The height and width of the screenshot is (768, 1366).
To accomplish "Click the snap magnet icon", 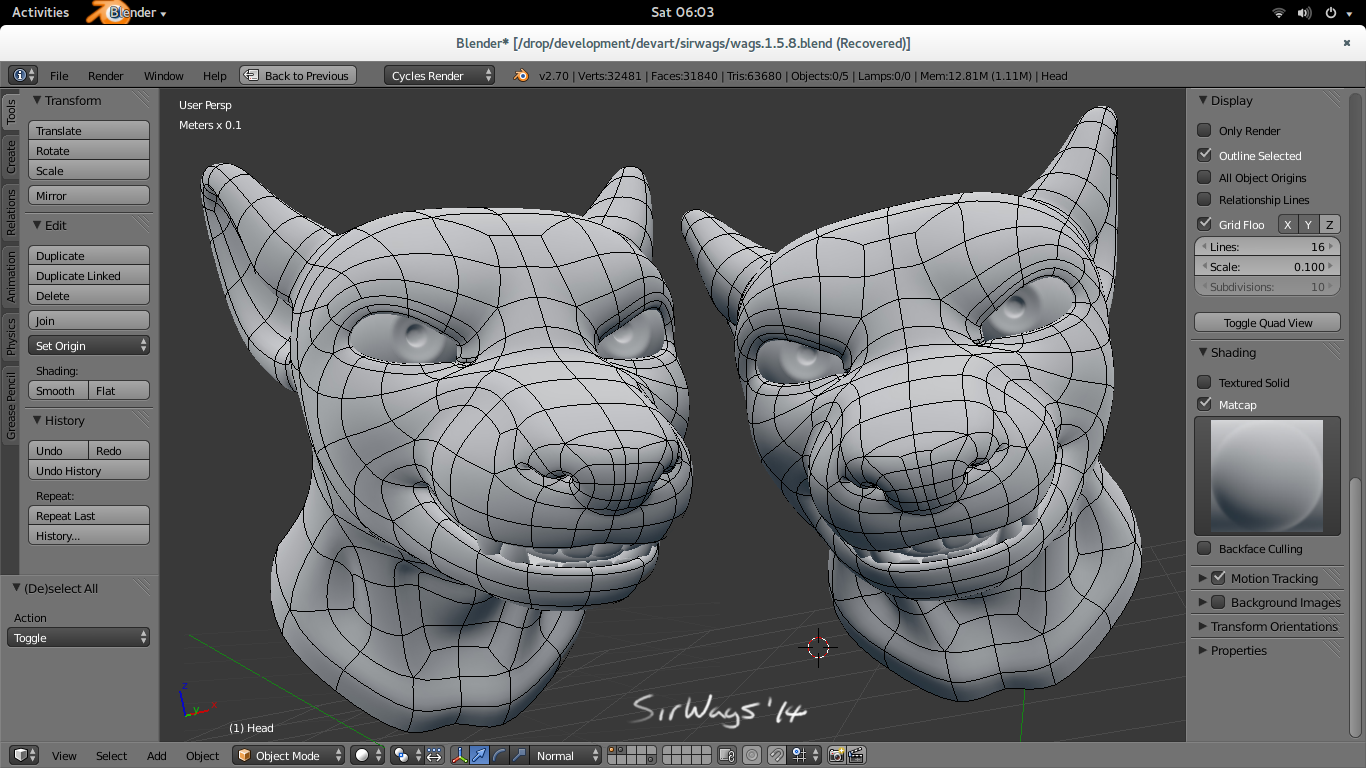I will [779, 756].
